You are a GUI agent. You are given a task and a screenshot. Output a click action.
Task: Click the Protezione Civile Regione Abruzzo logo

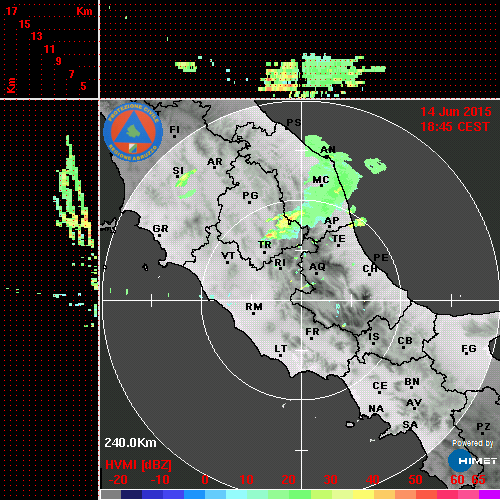133,132
